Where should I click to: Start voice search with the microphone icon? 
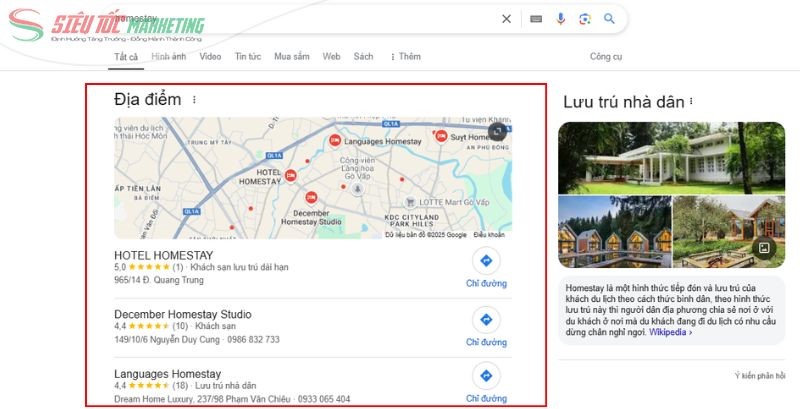[x=561, y=19]
